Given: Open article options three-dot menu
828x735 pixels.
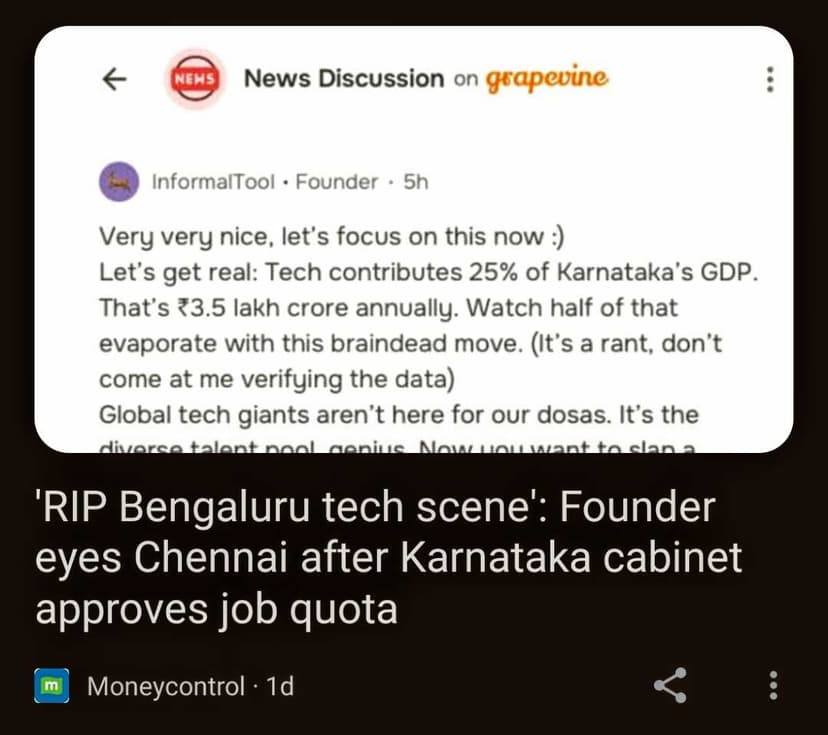Looking at the screenshot, I should coord(773,685).
